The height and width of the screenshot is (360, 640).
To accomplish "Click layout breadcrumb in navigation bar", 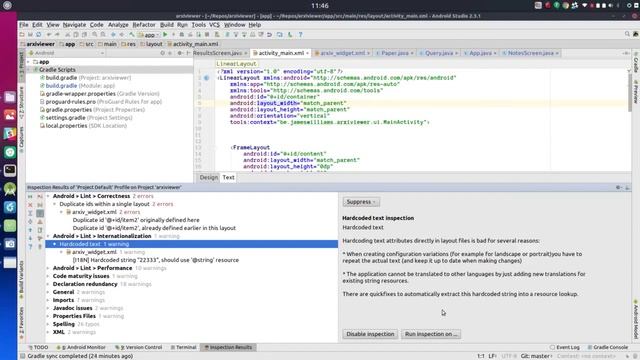I will click(x=151, y=44).
